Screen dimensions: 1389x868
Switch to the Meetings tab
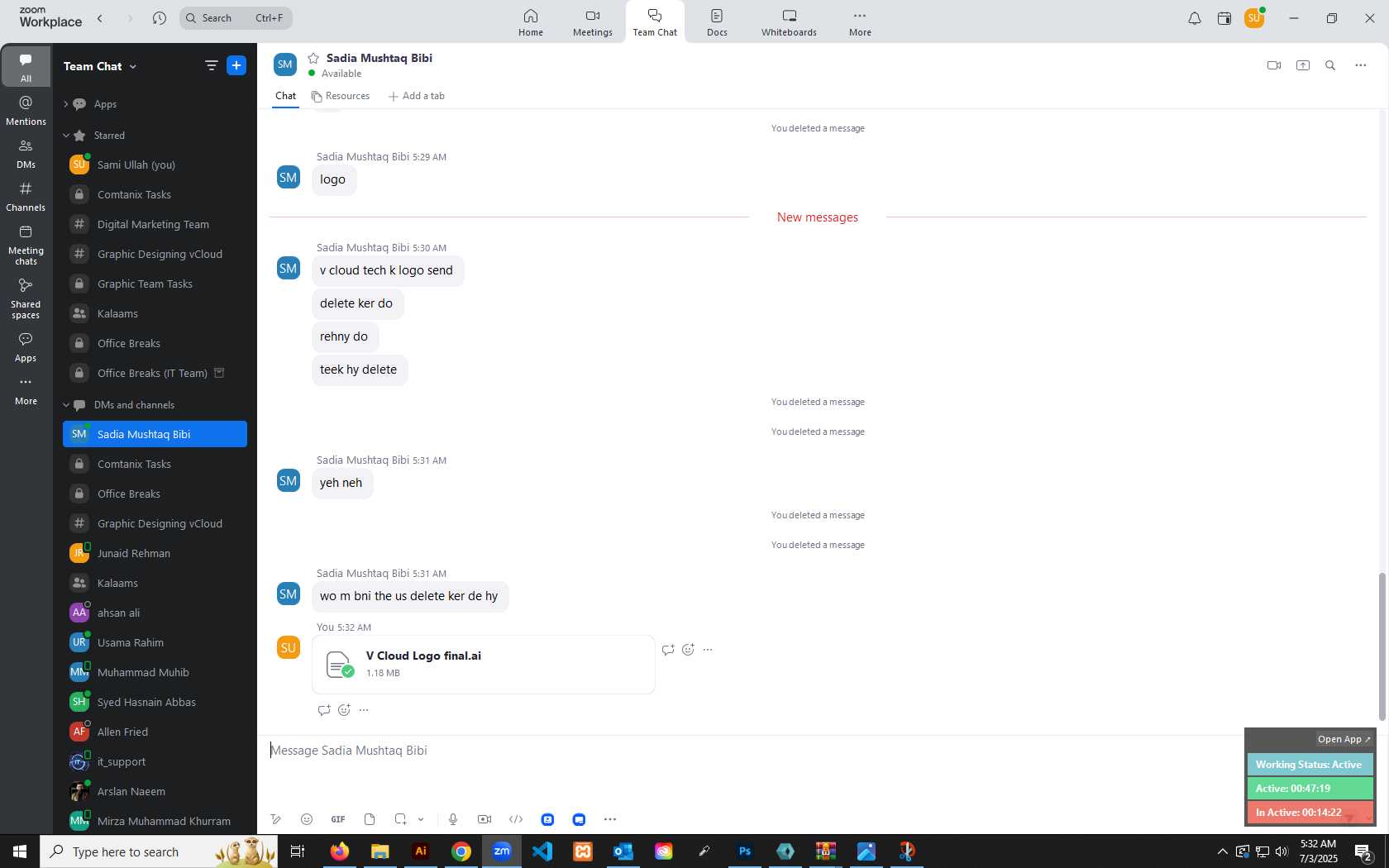593,22
